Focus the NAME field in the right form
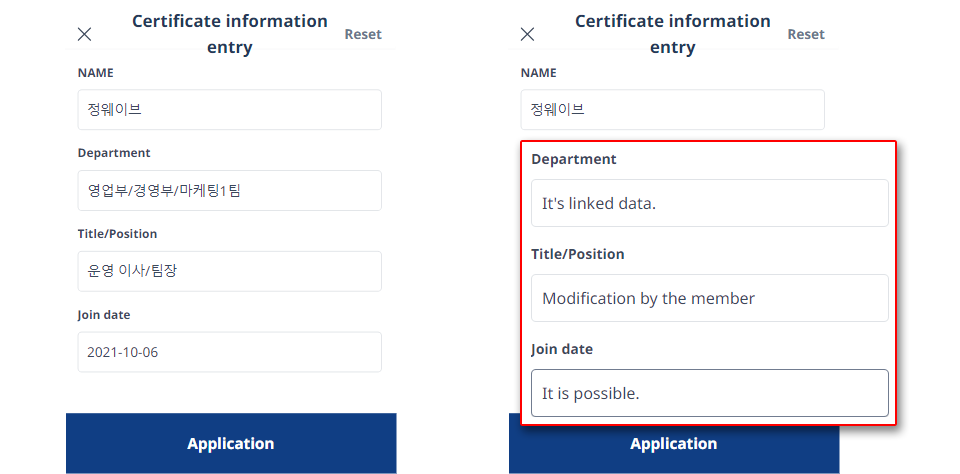Image resolution: width=960 pixels, height=474 pixels. tap(672, 110)
